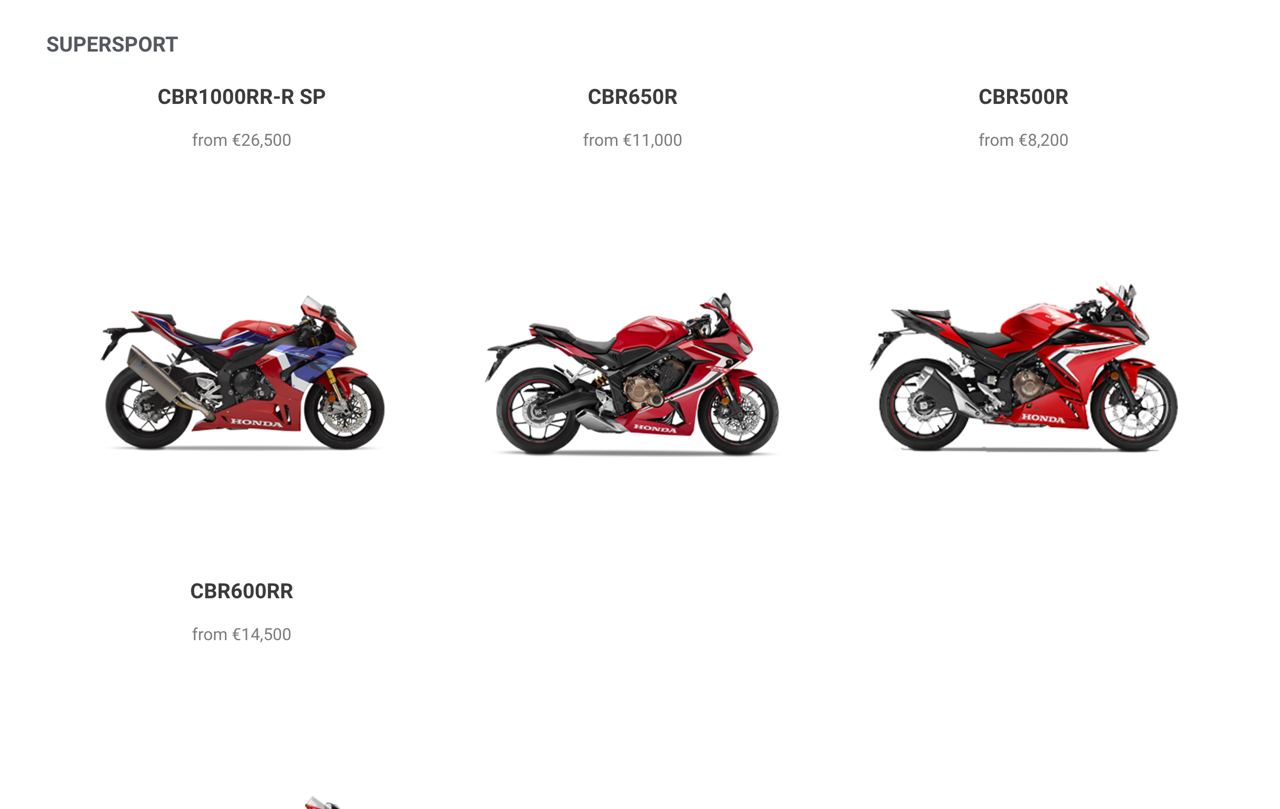Click the front wheel of the CBR650R
Viewport: 1280px width, 809px height.
tap(738, 414)
